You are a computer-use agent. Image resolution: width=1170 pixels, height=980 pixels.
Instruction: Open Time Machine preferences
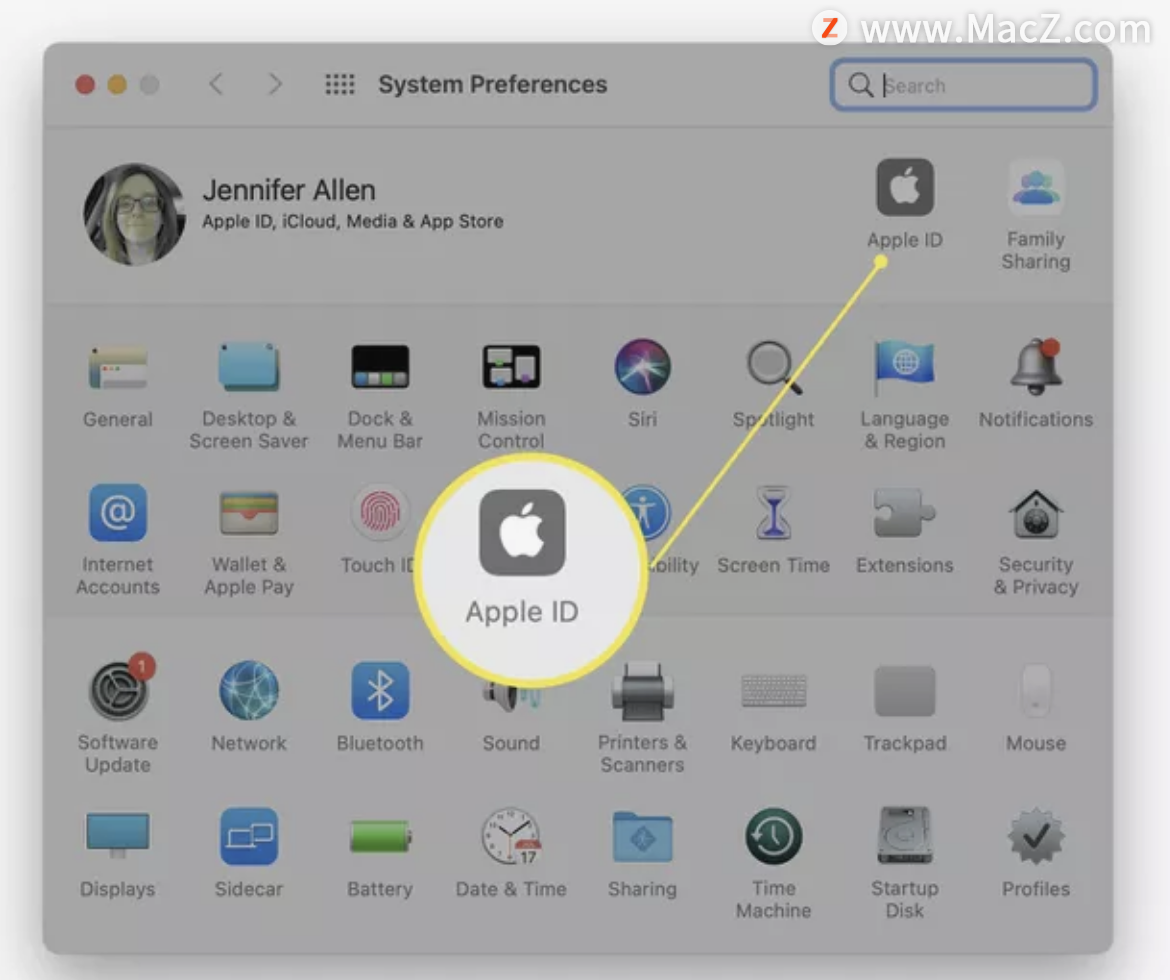[774, 836]
